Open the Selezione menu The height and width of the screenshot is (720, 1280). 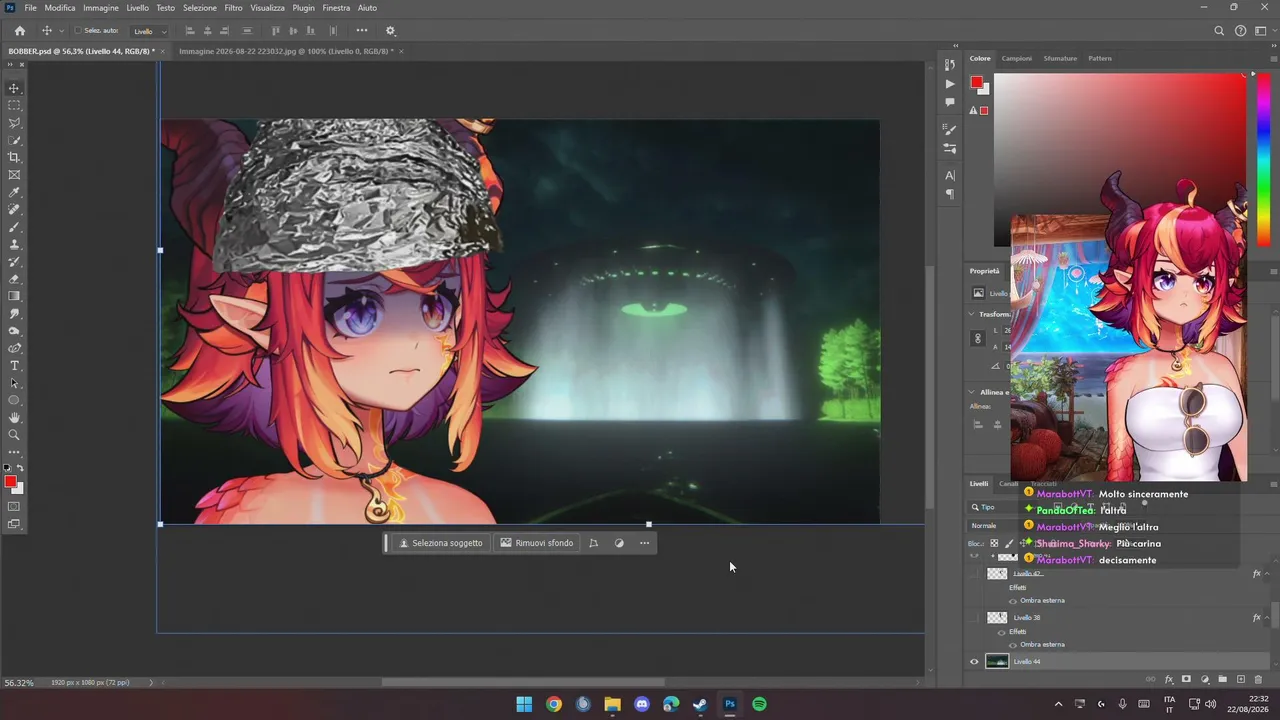tap(200, 8)
